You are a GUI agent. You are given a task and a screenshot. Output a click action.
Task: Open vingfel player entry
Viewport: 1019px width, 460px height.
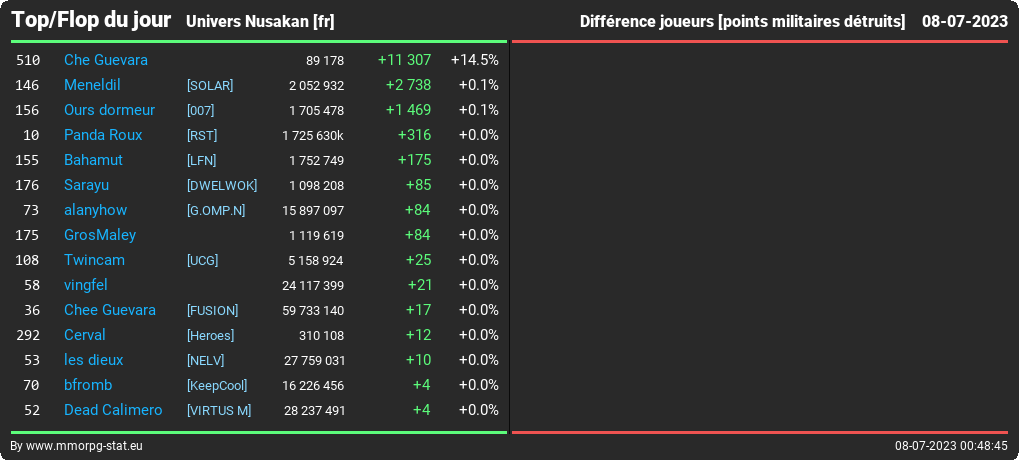(85, 285)
